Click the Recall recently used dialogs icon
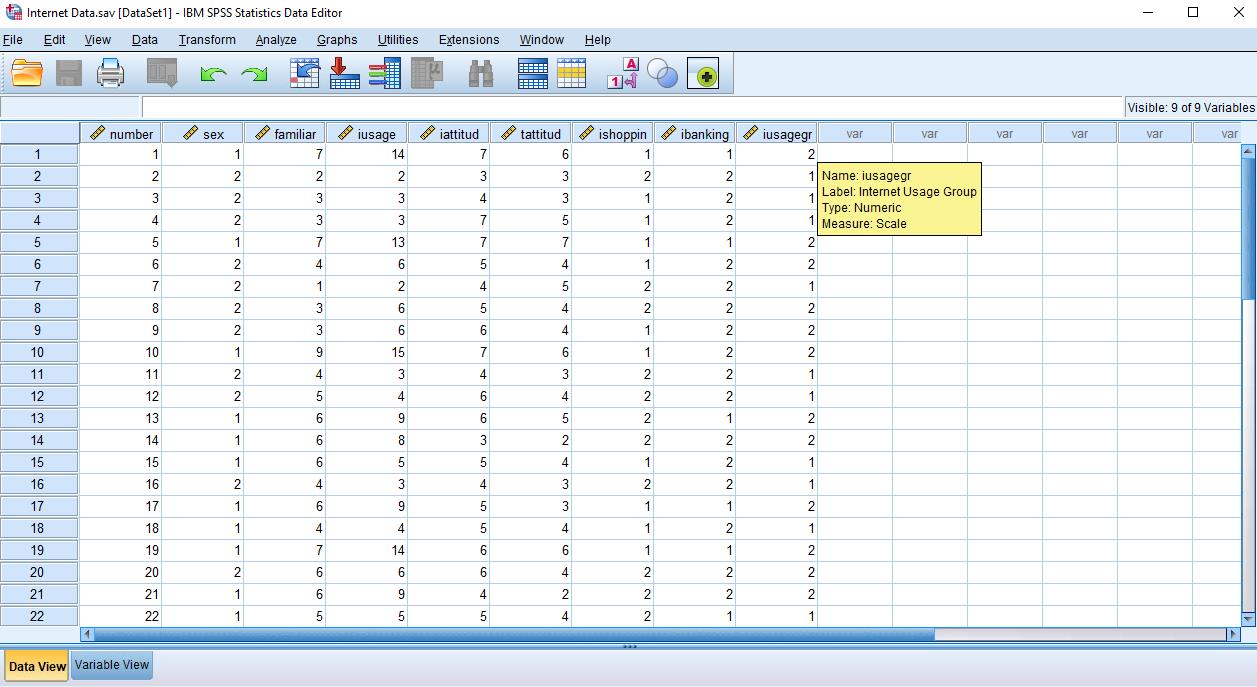Viewport: 1257px width, 687px height. 160,73
